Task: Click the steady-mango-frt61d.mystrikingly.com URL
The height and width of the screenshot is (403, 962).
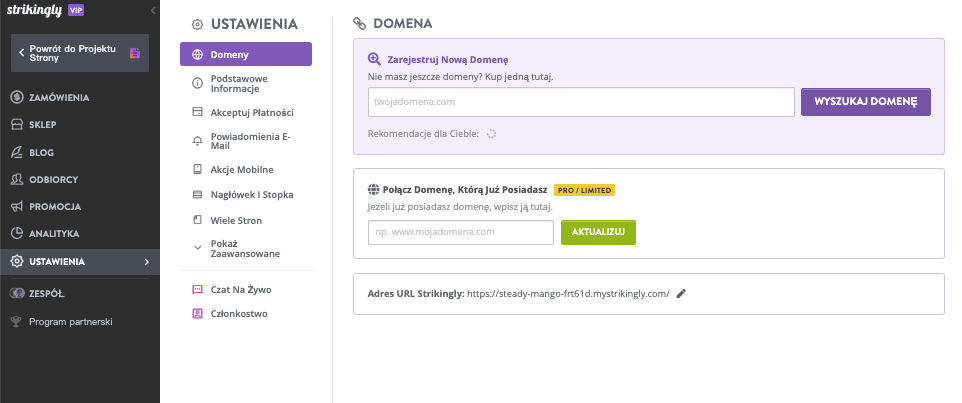Action: point(568,294)
